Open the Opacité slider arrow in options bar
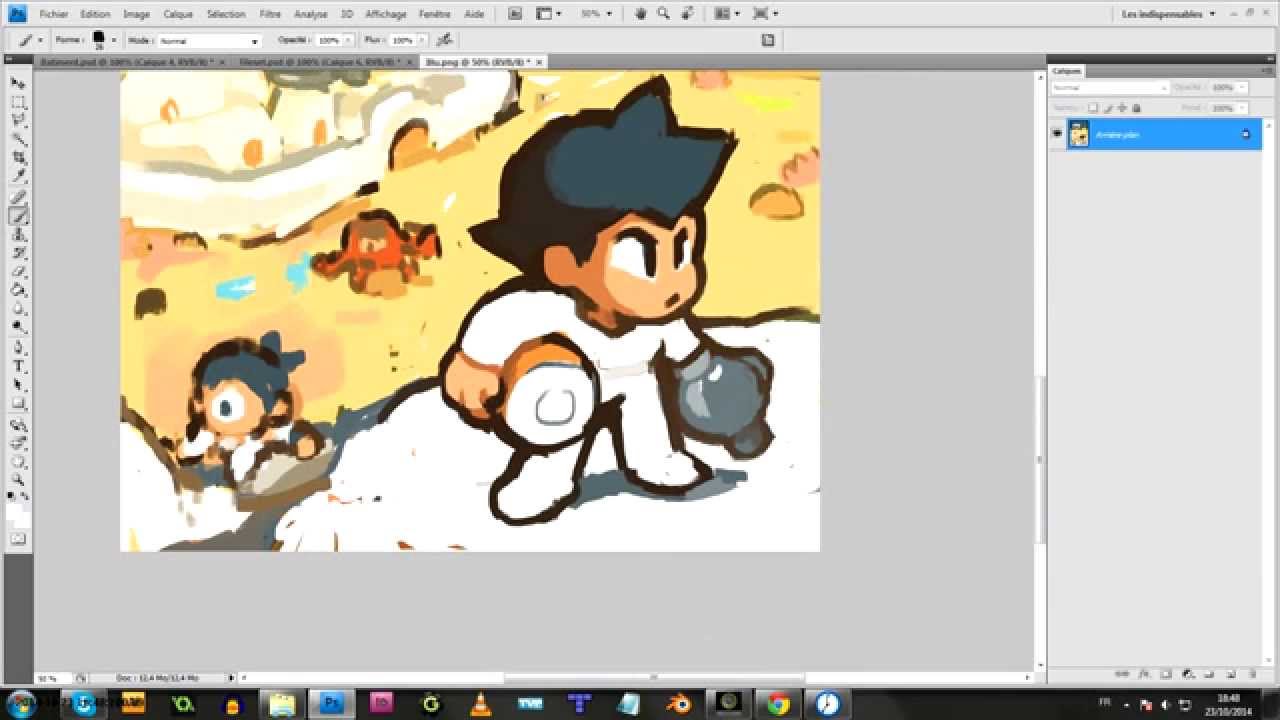The height and width of the screenshot is (720, 1280). tap(348, 41)
